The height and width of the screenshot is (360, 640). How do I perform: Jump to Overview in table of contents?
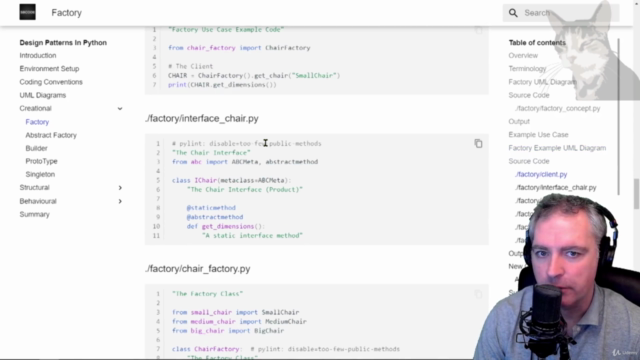[x=523, y=56]
